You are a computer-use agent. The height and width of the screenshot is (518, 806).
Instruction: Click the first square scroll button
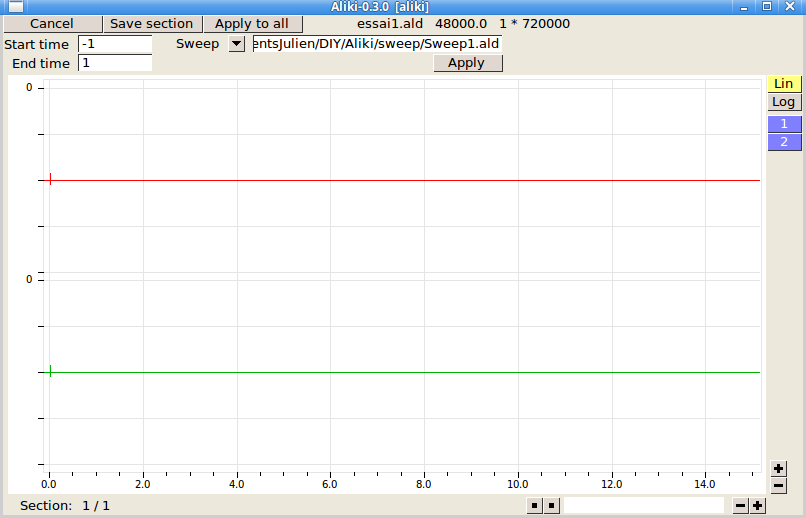[x=535, y=506]
